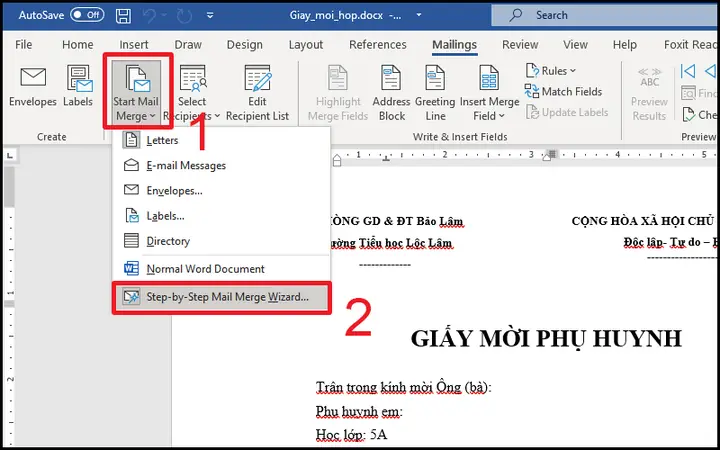Choose Labels... from the menu

(221, 216)
